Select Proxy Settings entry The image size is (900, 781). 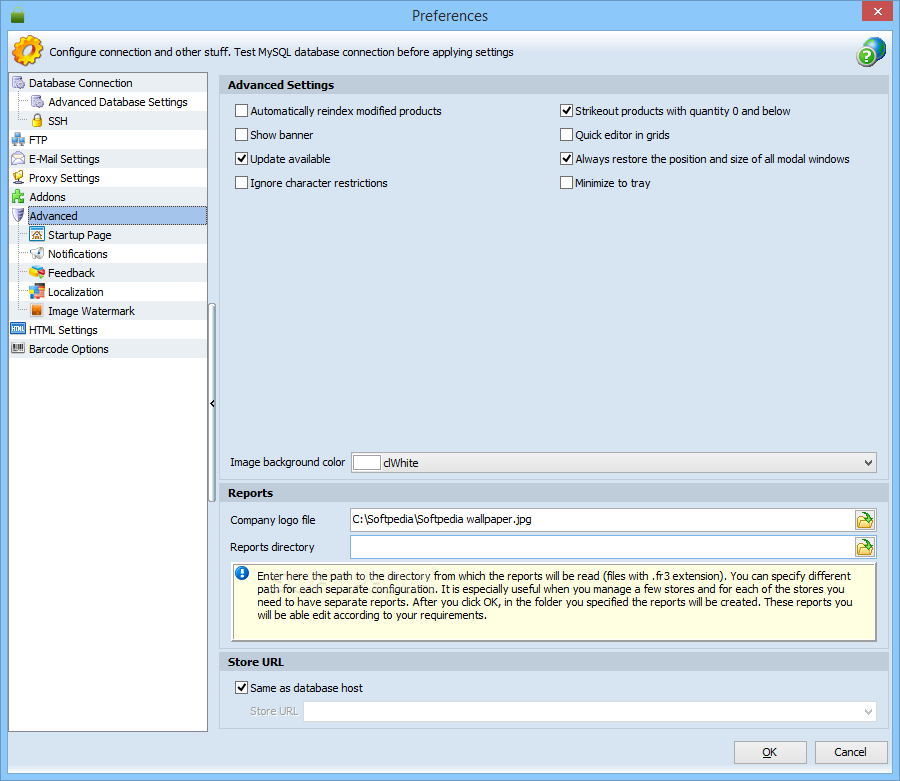tap(64, 177)
